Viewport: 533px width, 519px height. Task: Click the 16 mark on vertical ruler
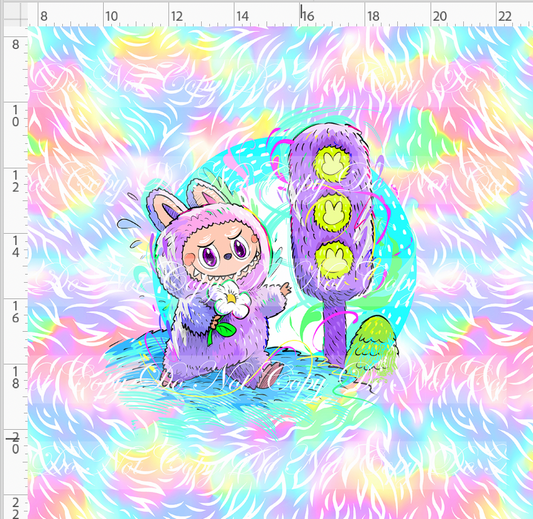(16, 312)
